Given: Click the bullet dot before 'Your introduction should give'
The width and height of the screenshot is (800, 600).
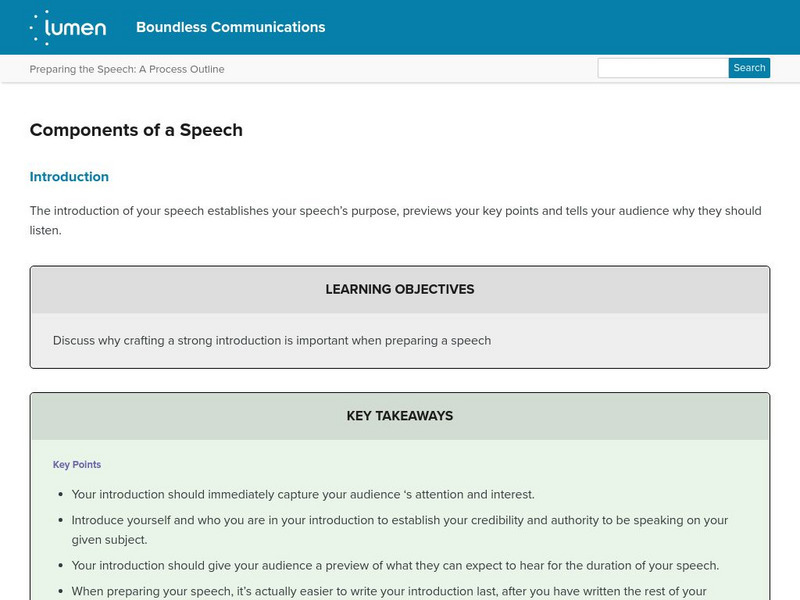Looking at the screenshot, I should point(61,566).
